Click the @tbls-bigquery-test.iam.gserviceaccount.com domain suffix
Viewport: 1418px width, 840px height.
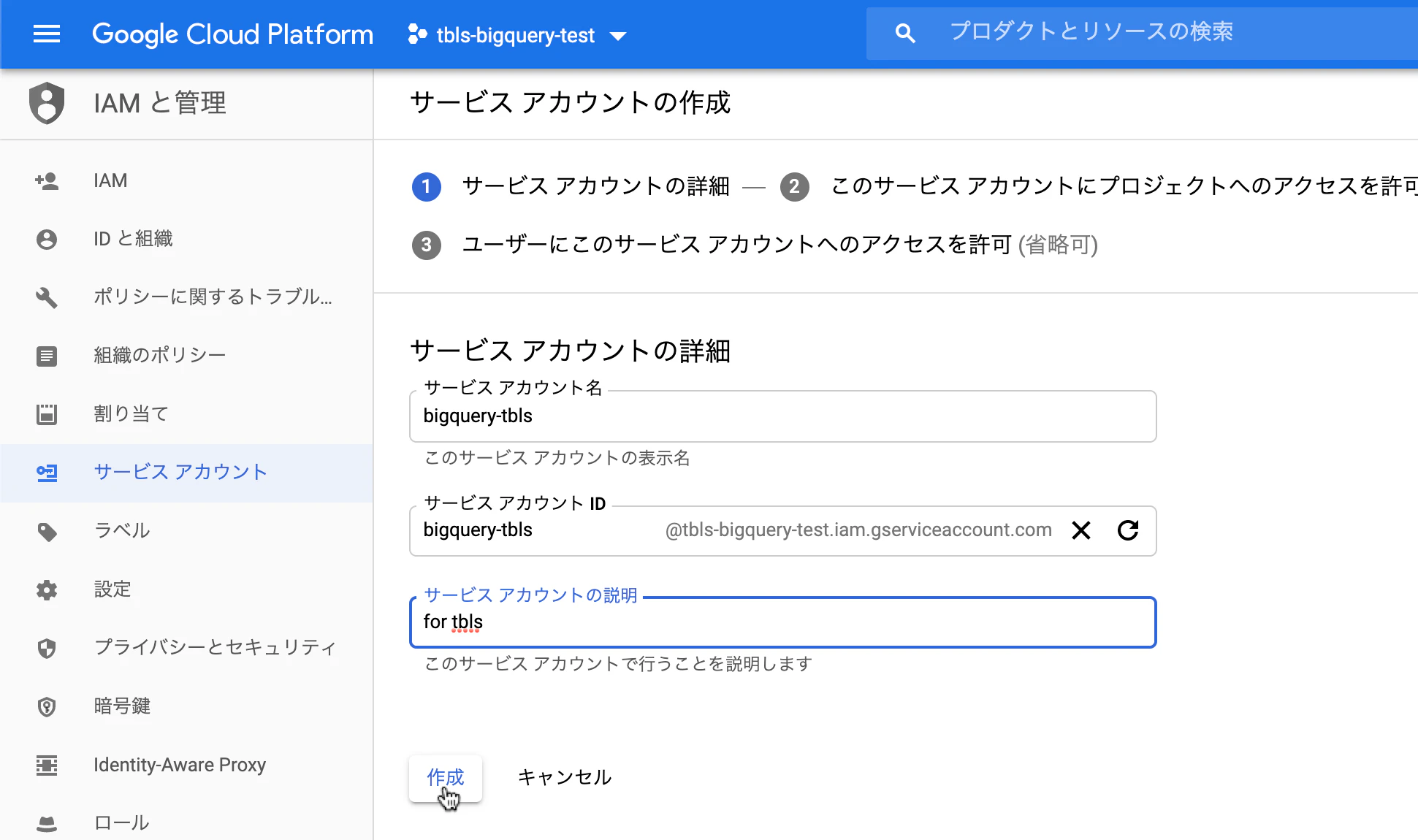coord(858,530)
